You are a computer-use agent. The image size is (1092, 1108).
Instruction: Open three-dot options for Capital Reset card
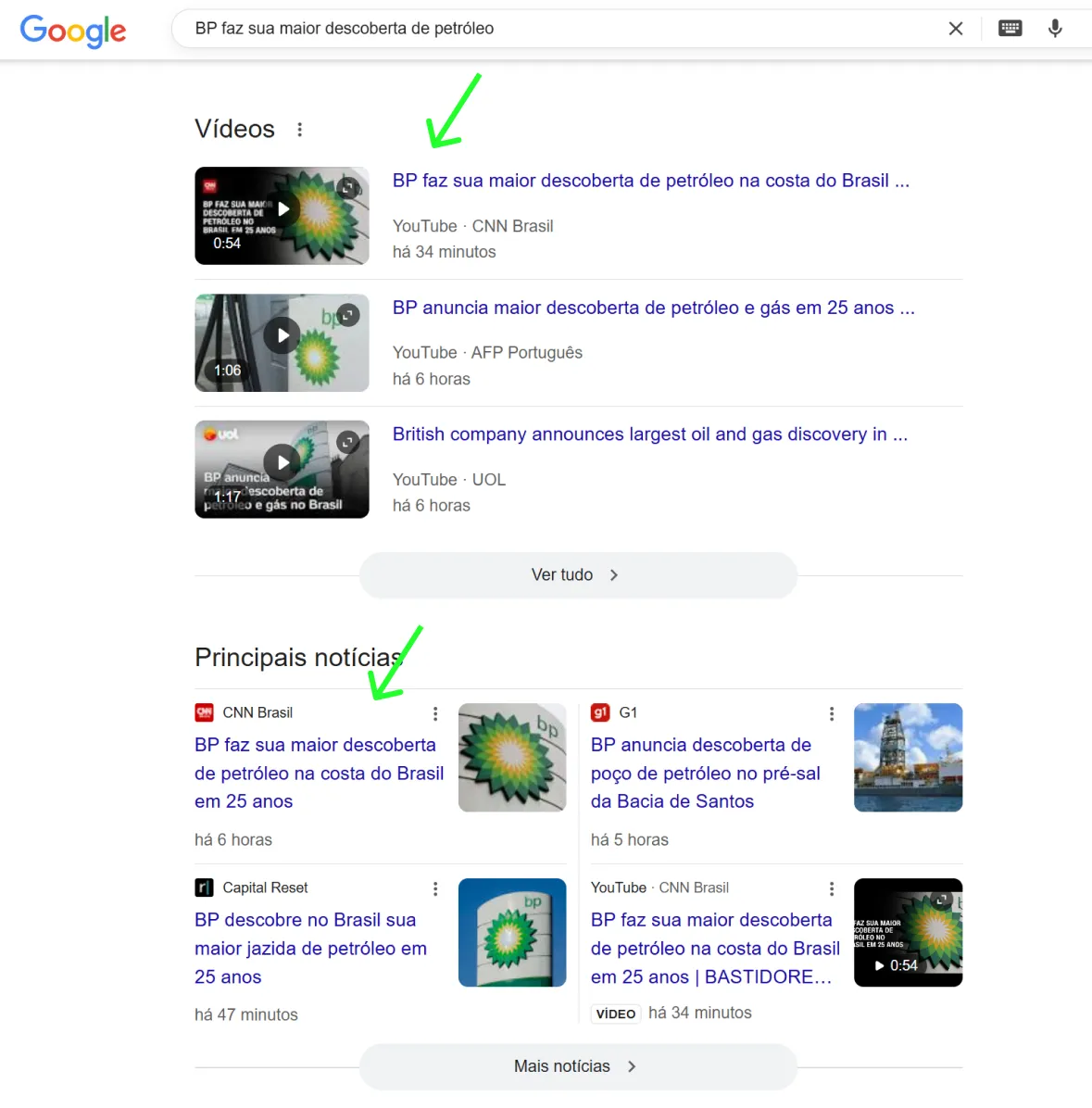click(x=435, y=889)
